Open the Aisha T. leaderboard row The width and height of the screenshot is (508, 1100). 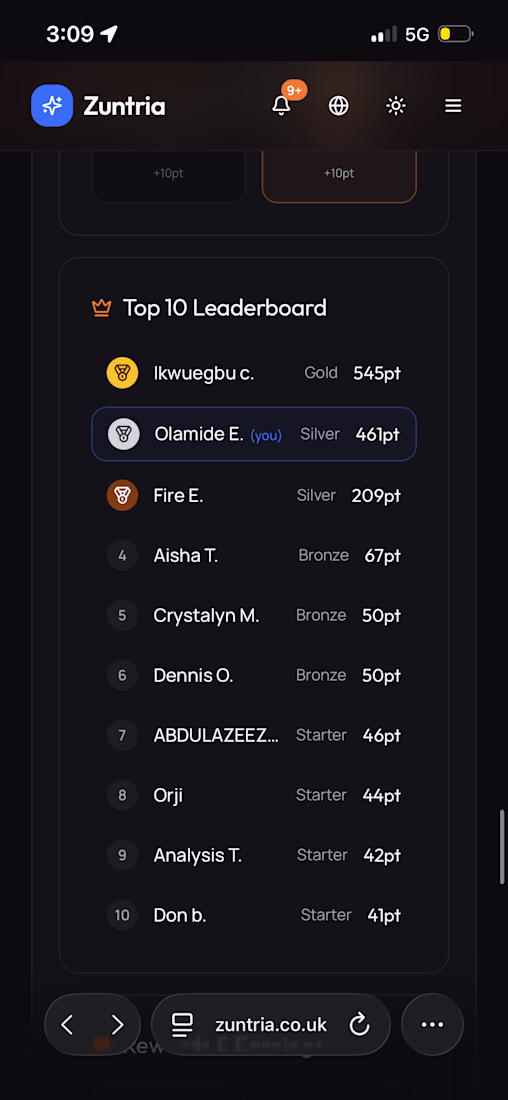point(254,556)
